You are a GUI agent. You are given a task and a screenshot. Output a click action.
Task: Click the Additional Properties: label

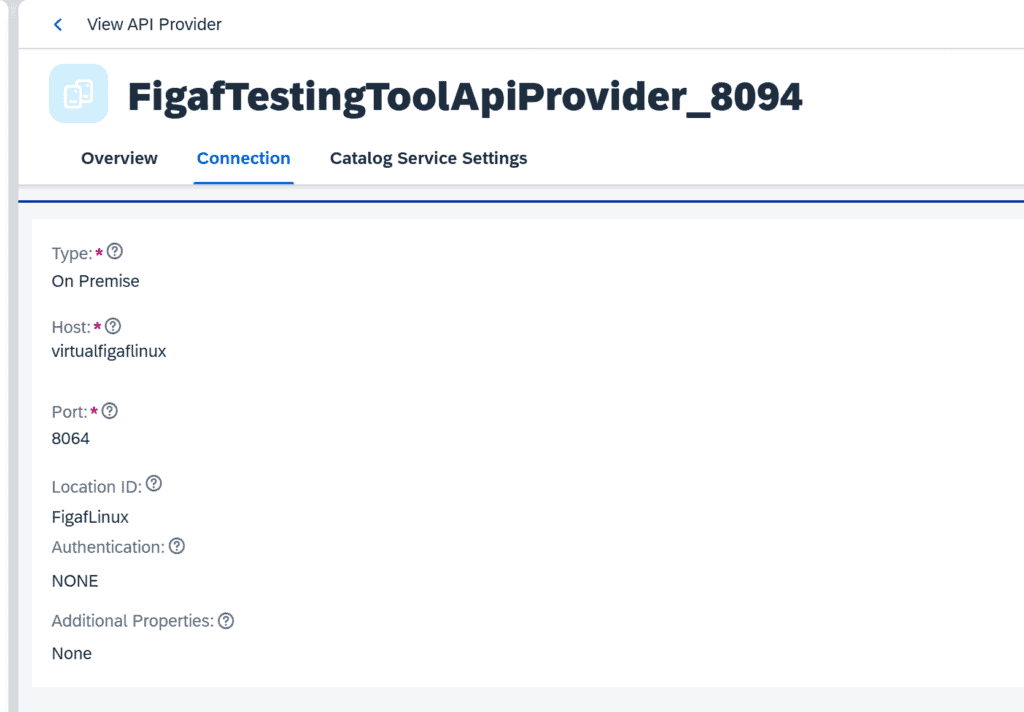click(133, 621)
